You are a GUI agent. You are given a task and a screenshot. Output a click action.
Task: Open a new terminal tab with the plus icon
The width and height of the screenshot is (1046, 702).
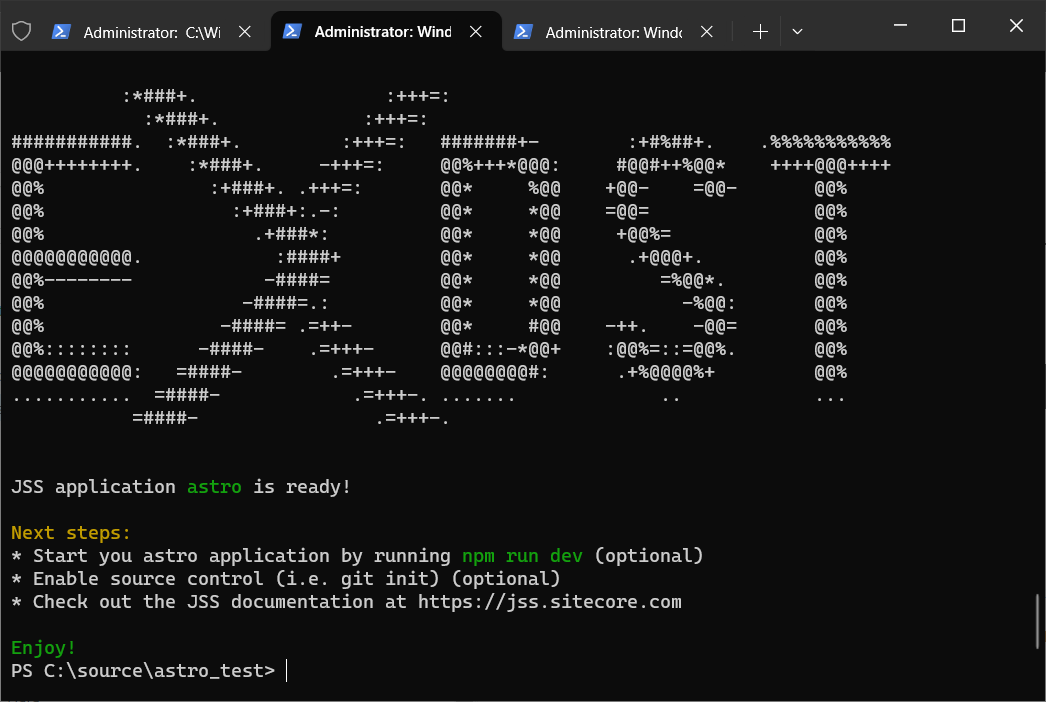click(x=759, y=31)
